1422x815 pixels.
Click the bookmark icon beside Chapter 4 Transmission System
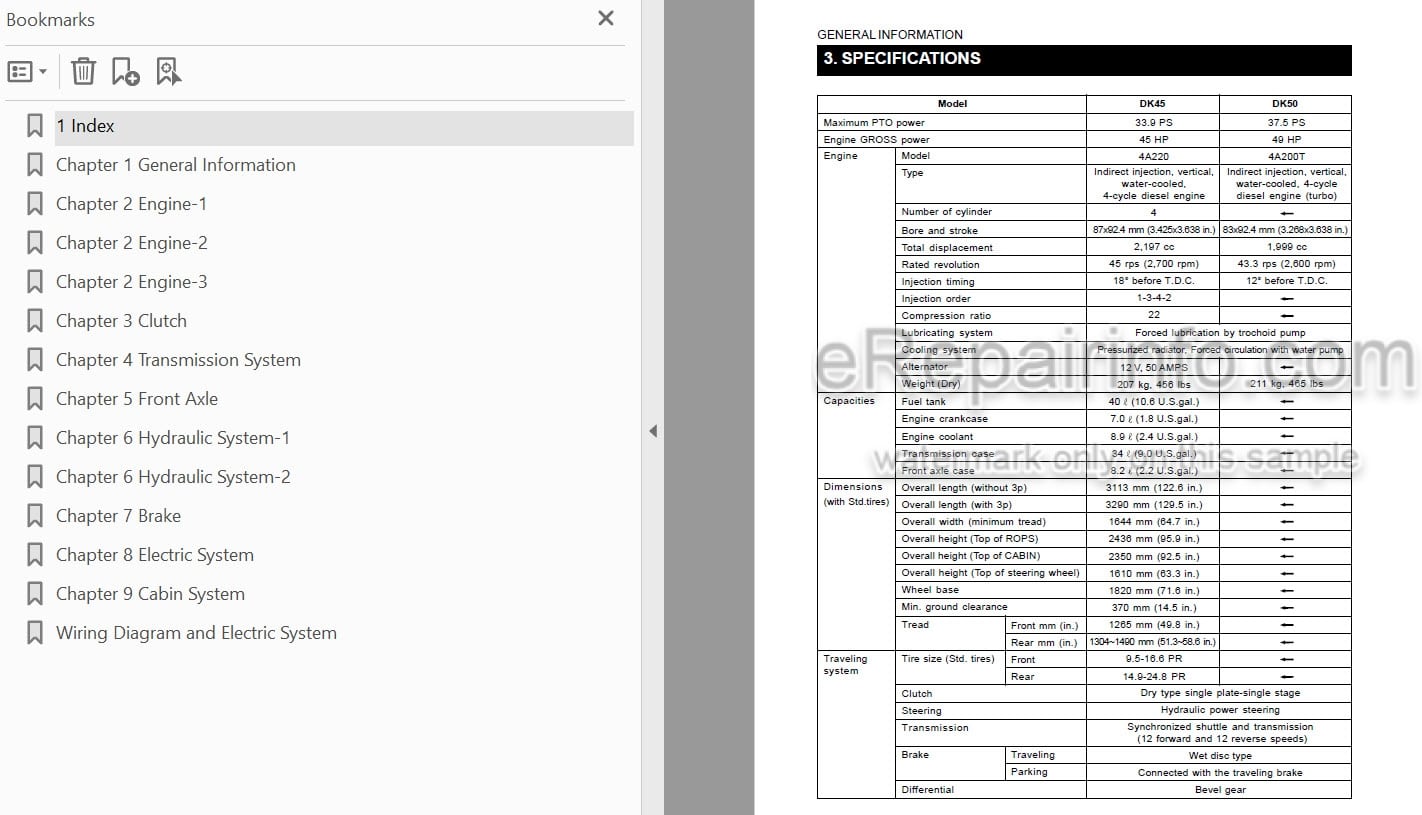click(35, 360)
